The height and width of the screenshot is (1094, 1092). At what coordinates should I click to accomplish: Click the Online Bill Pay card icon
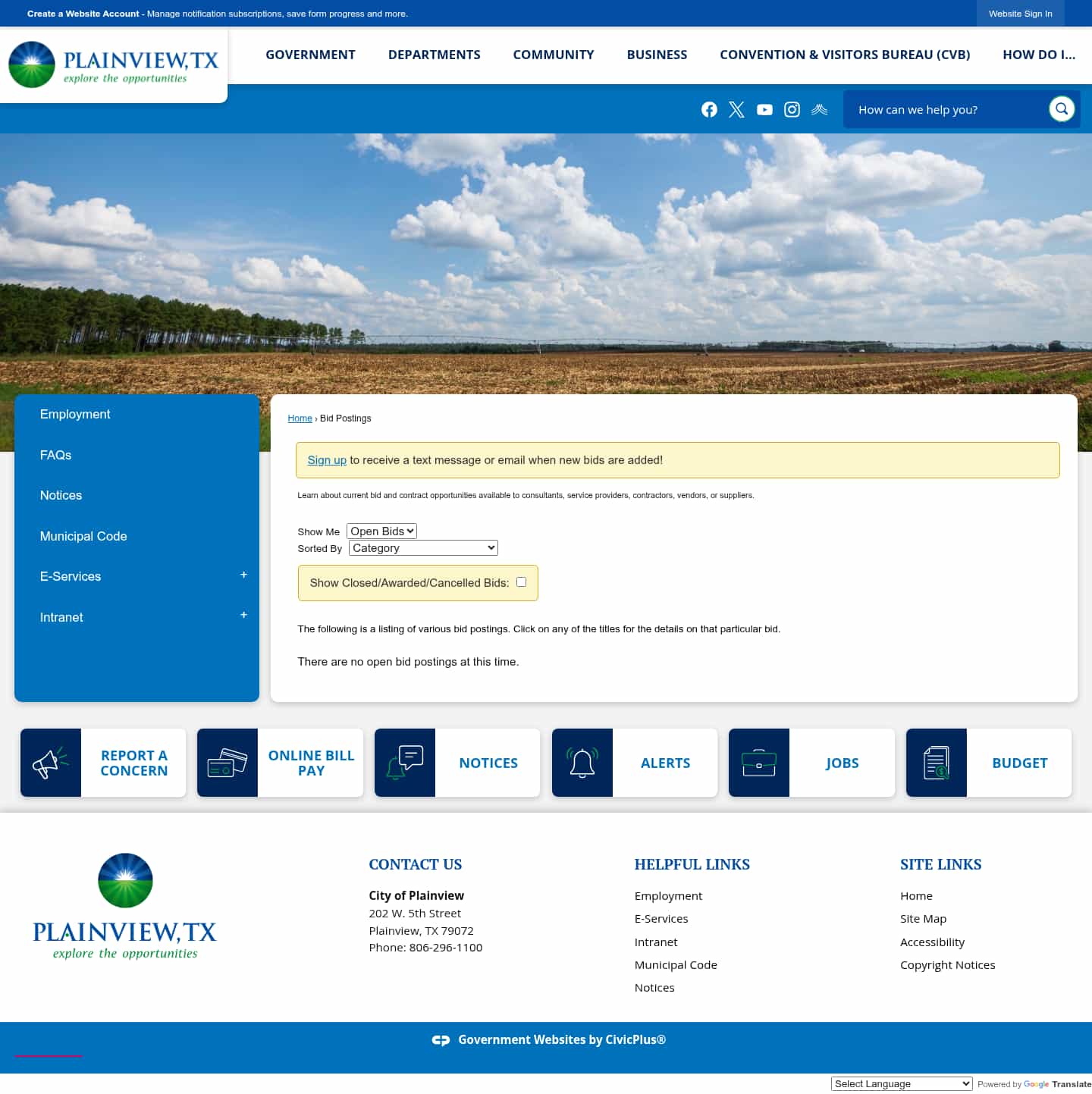click(227, 763)
